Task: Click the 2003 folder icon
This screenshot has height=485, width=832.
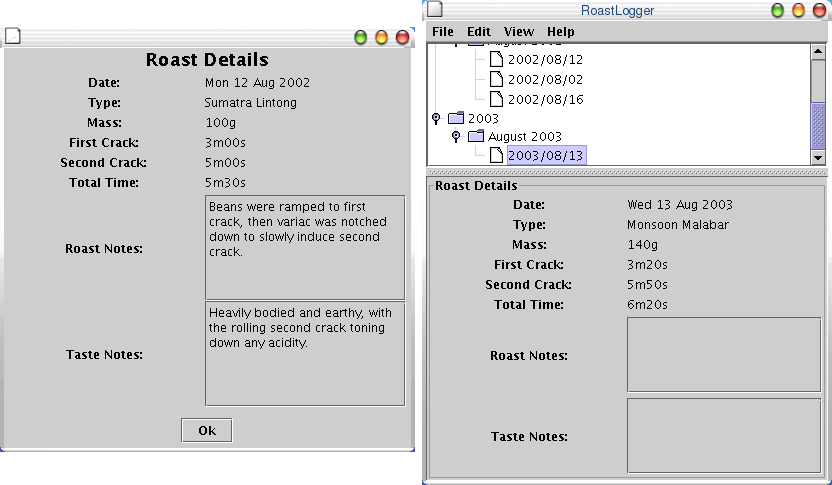Action: click(x=456, y=118)
